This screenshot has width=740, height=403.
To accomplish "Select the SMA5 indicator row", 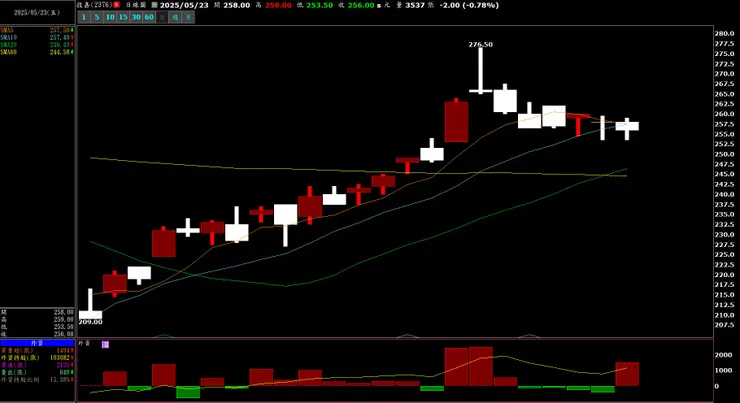I will (x=37, y=30).
